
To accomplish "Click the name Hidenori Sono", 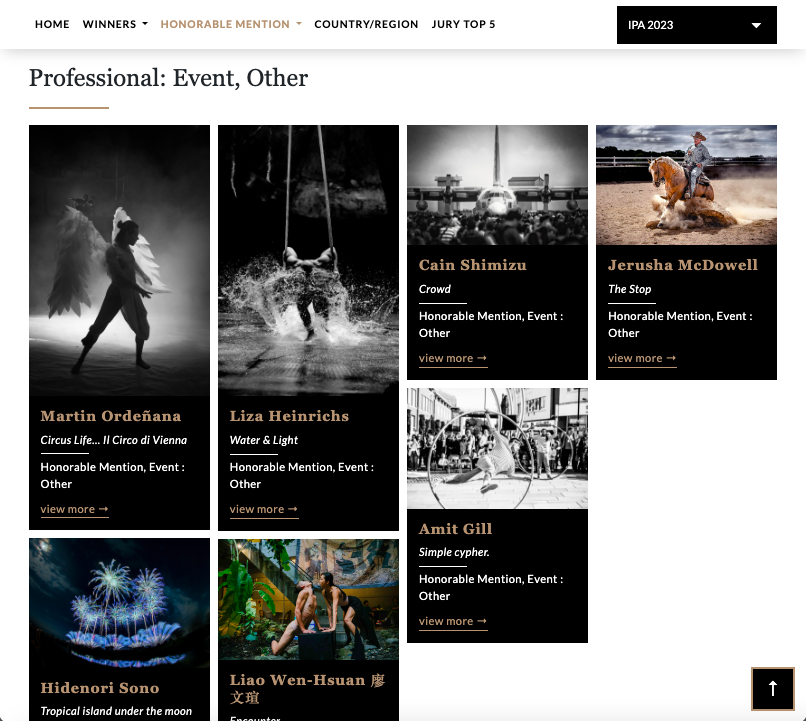I will tap(100, 688).
